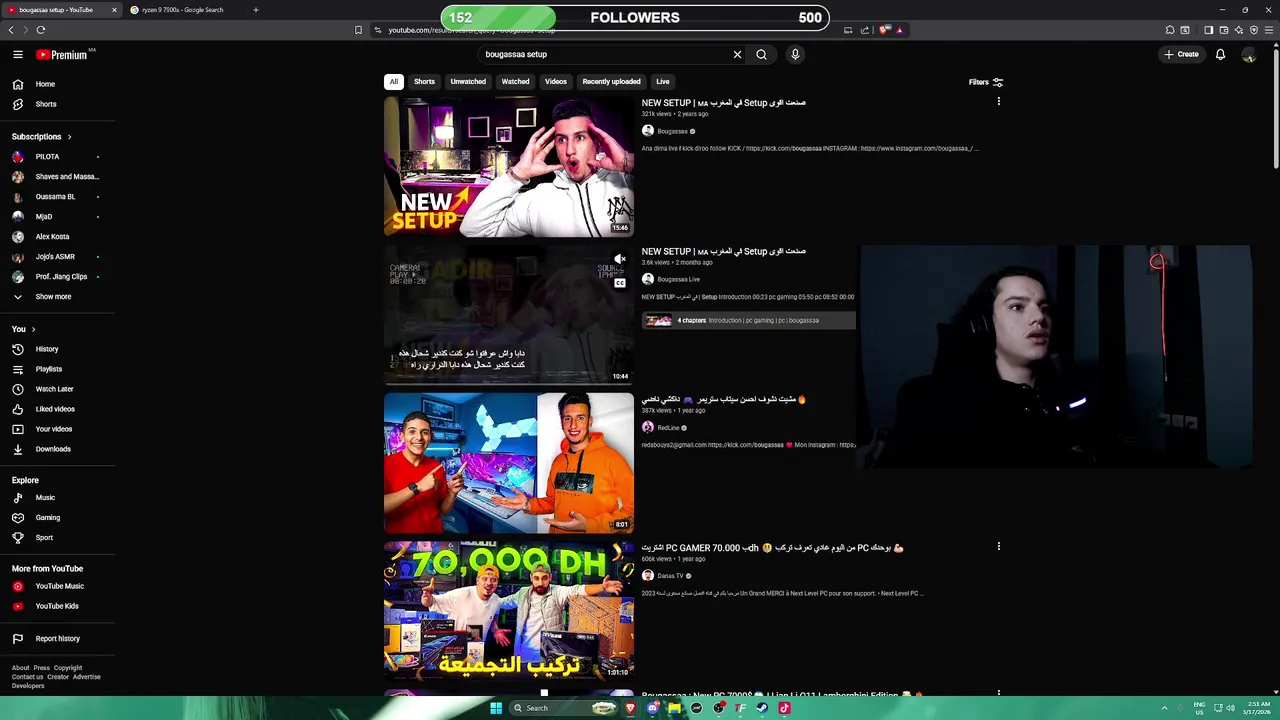Toggle captions on the previewing video

click(x=620, y=283)
